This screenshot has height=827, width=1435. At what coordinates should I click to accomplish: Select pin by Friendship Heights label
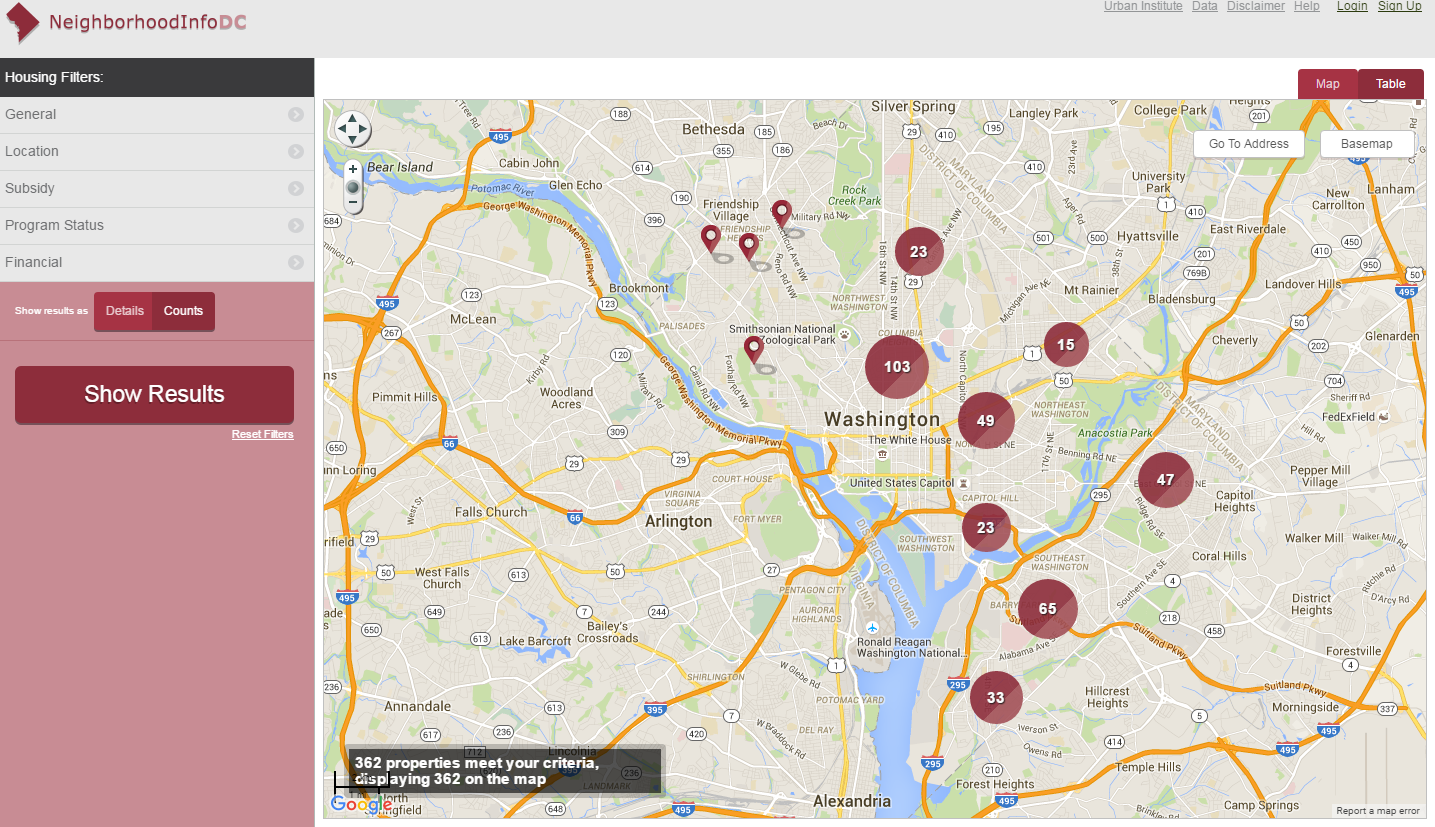click(x=748, y=248)
